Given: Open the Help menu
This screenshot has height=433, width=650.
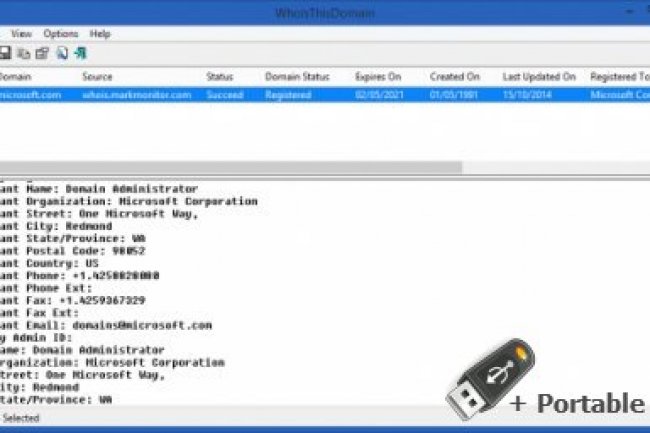Looking at the screenshot, I should [x=100, y=33].
